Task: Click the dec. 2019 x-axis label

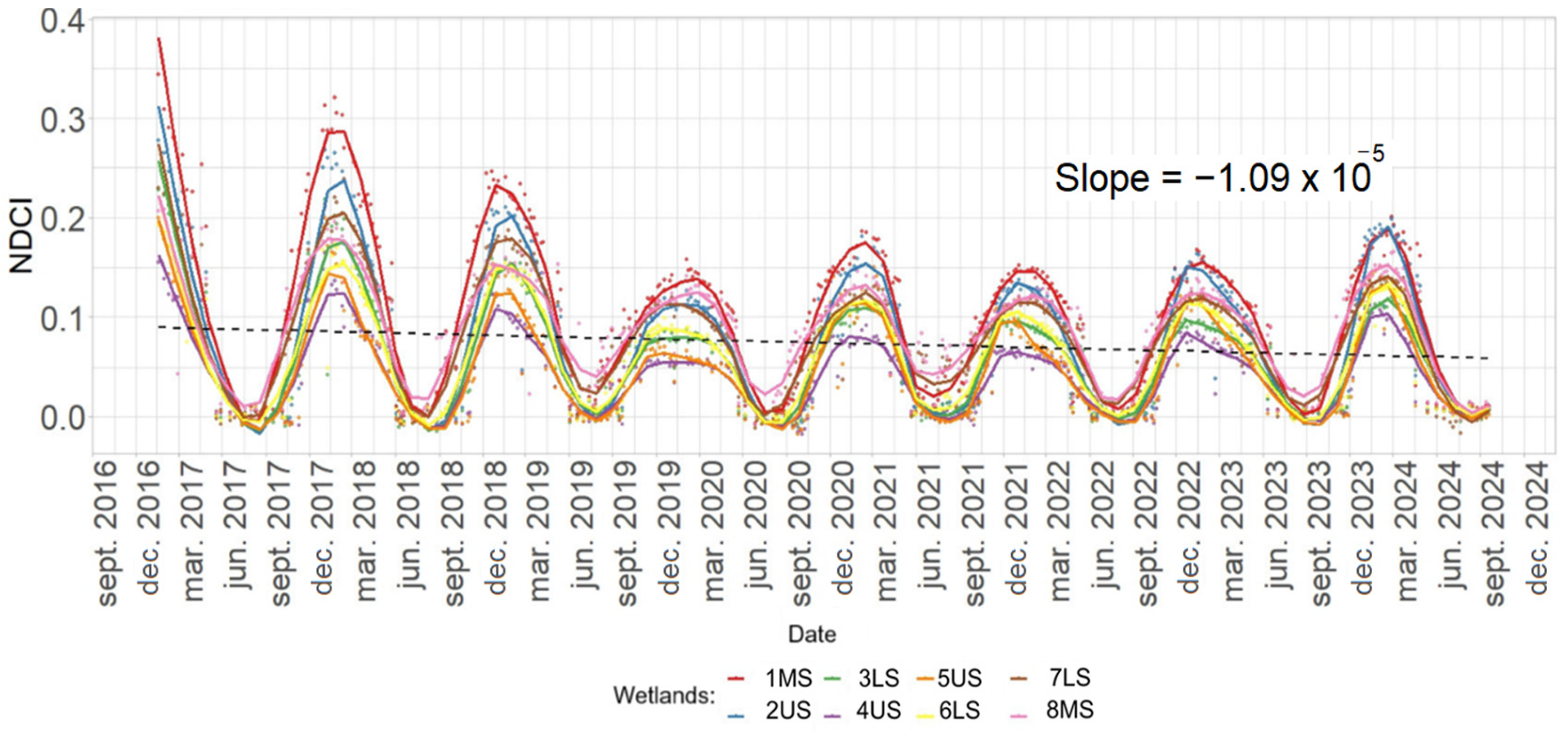Action: tap(668, 527)
